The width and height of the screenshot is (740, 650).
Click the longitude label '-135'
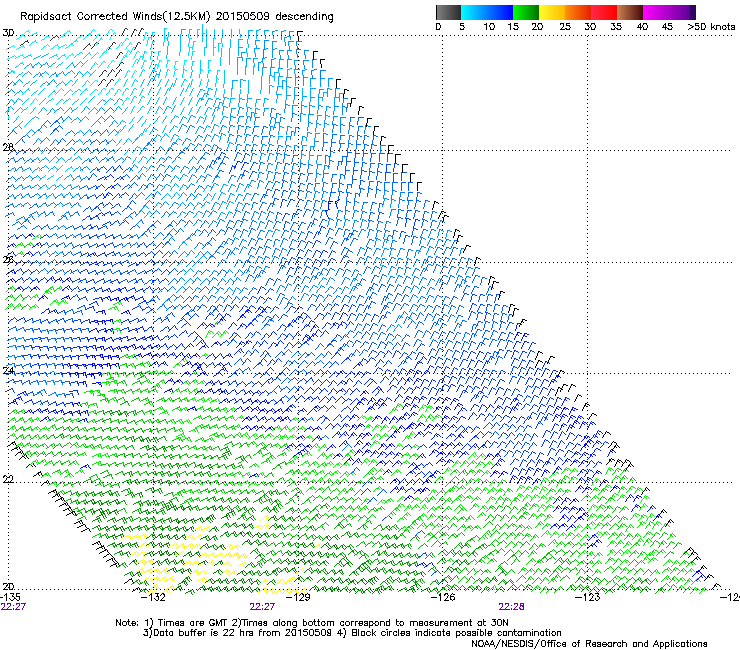(x=10, y=597)
